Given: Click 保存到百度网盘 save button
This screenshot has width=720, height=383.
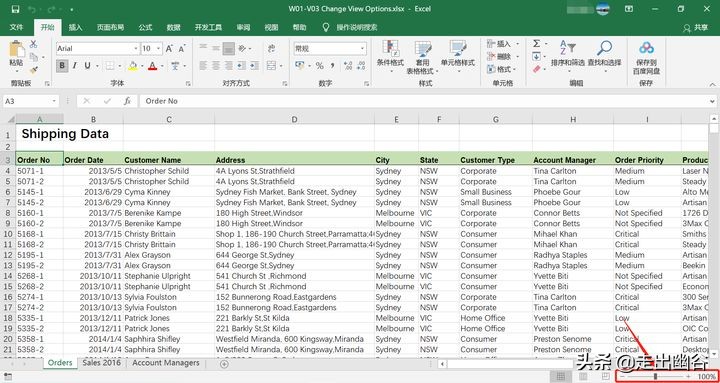Looking at the screenshot, I should (647, 57).
